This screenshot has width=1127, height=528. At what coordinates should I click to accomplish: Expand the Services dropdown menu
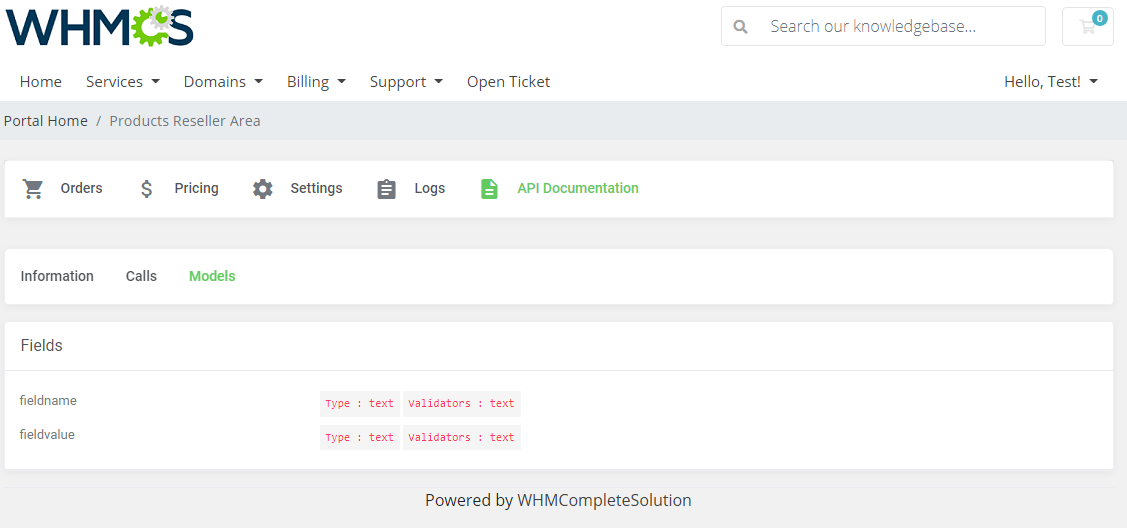click(x=123, y=82)
